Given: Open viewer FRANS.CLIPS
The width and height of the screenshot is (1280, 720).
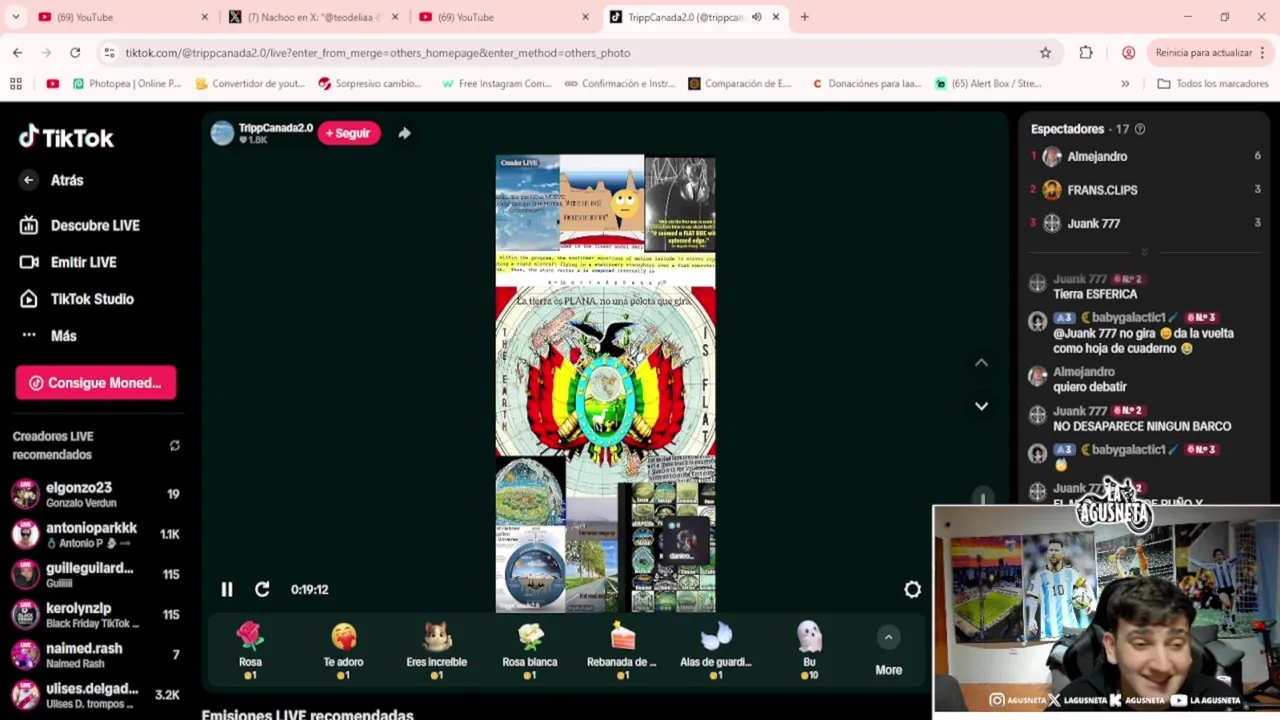Looking at the screenshot, I should click(1144, 190).
